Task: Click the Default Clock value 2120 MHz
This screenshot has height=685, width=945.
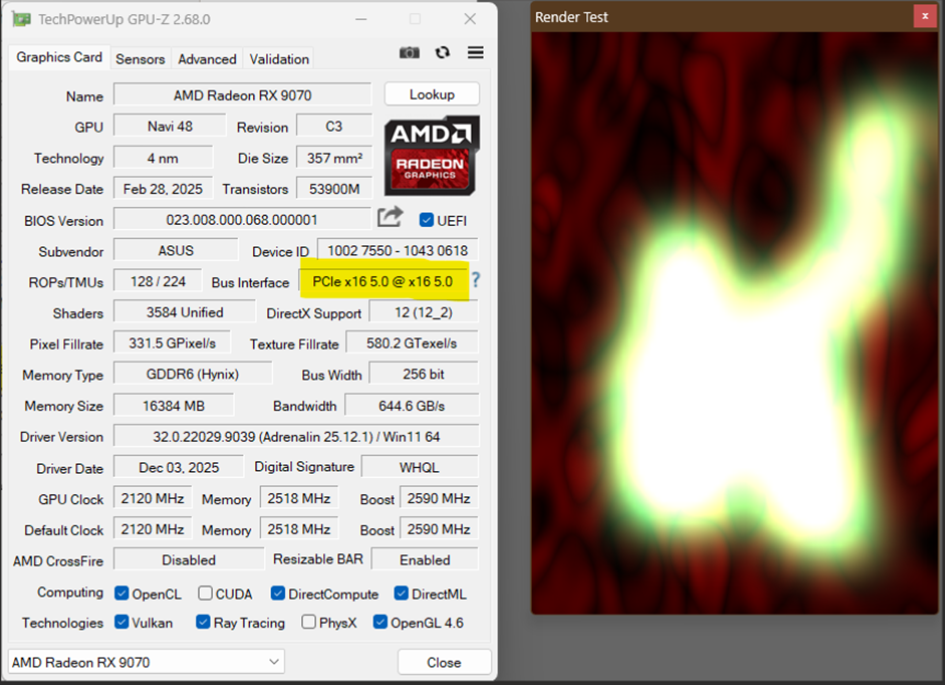Action: click(152, 528)
